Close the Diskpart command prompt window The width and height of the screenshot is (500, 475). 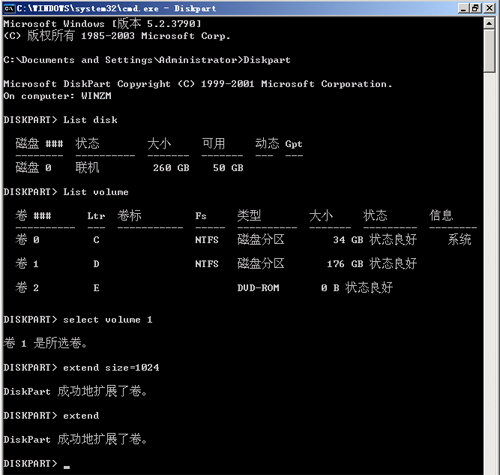pos(489,8)
